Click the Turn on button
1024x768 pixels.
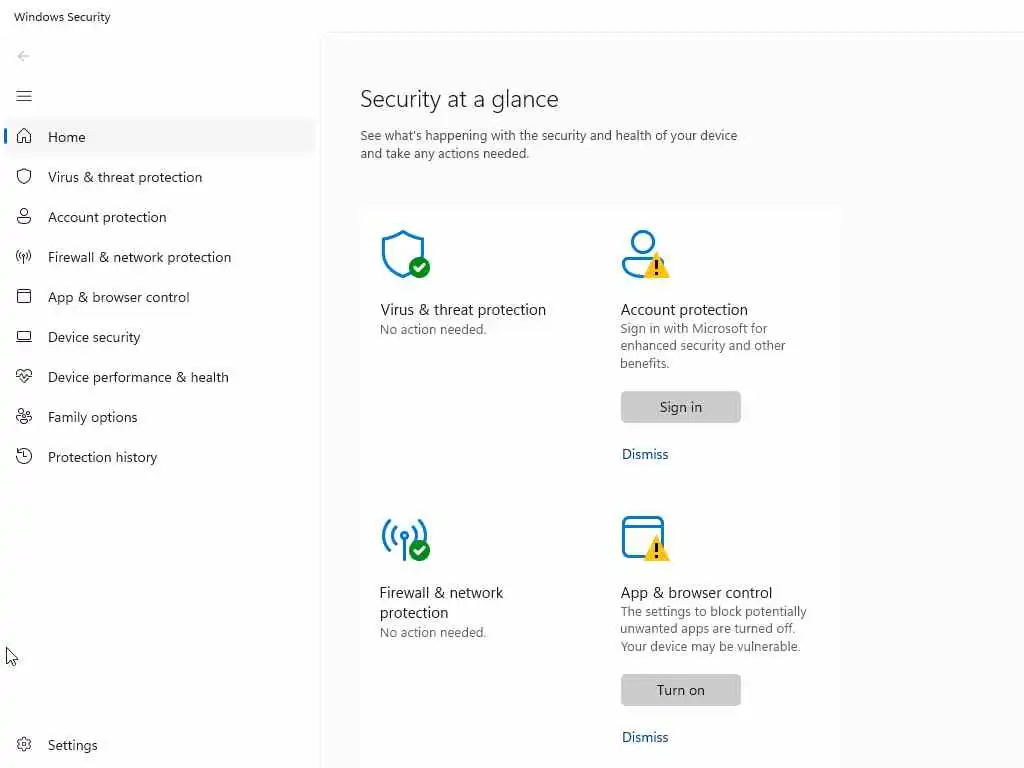coord(680,690)
